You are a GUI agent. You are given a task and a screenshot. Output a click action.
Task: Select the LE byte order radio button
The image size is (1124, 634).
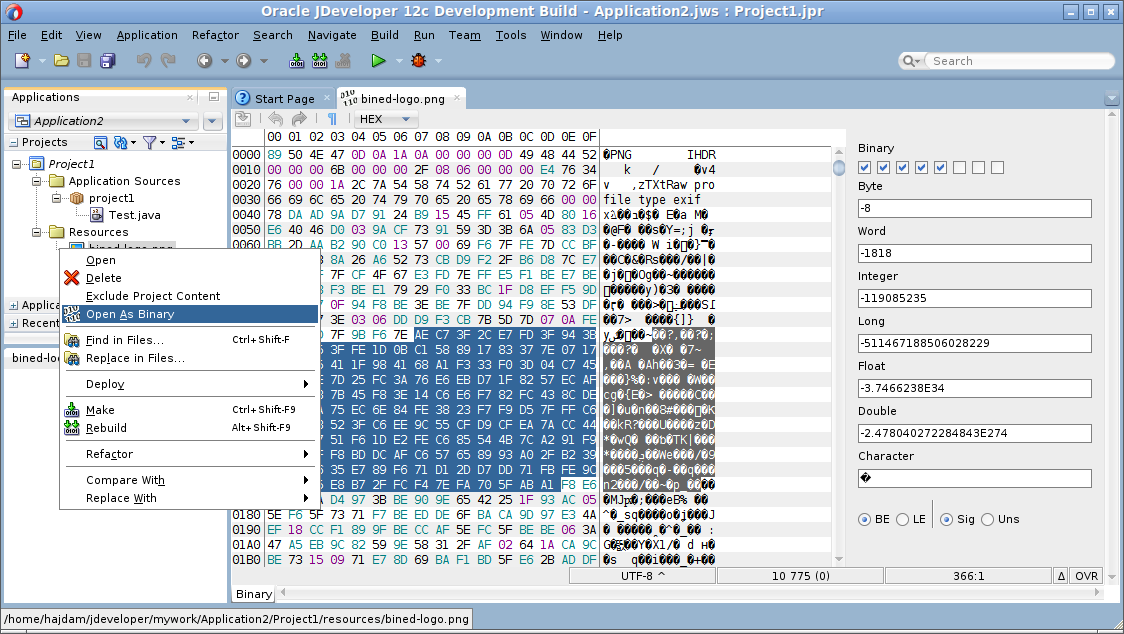click(902, 519)
